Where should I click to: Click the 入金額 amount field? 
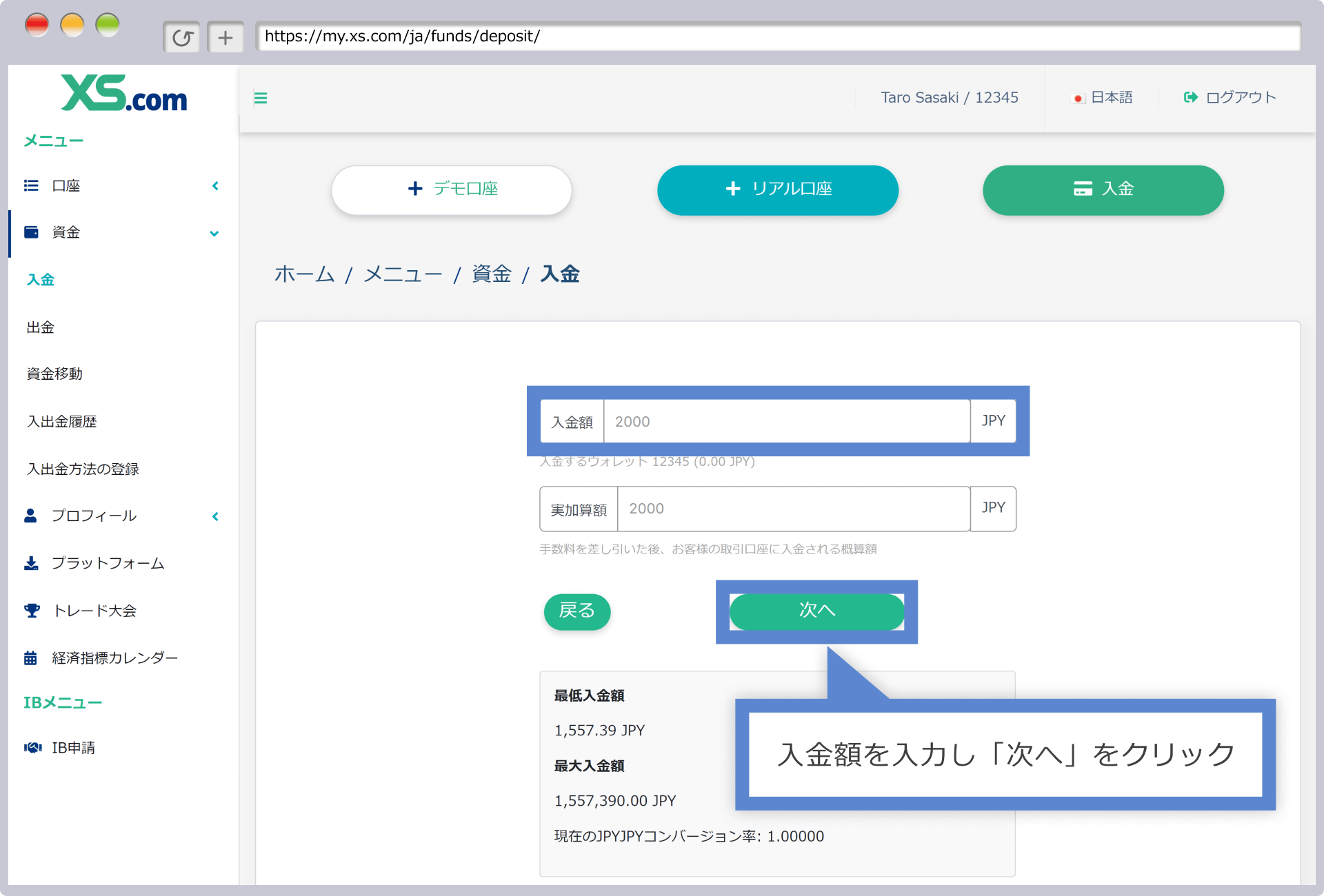click(x=787, y=421)
